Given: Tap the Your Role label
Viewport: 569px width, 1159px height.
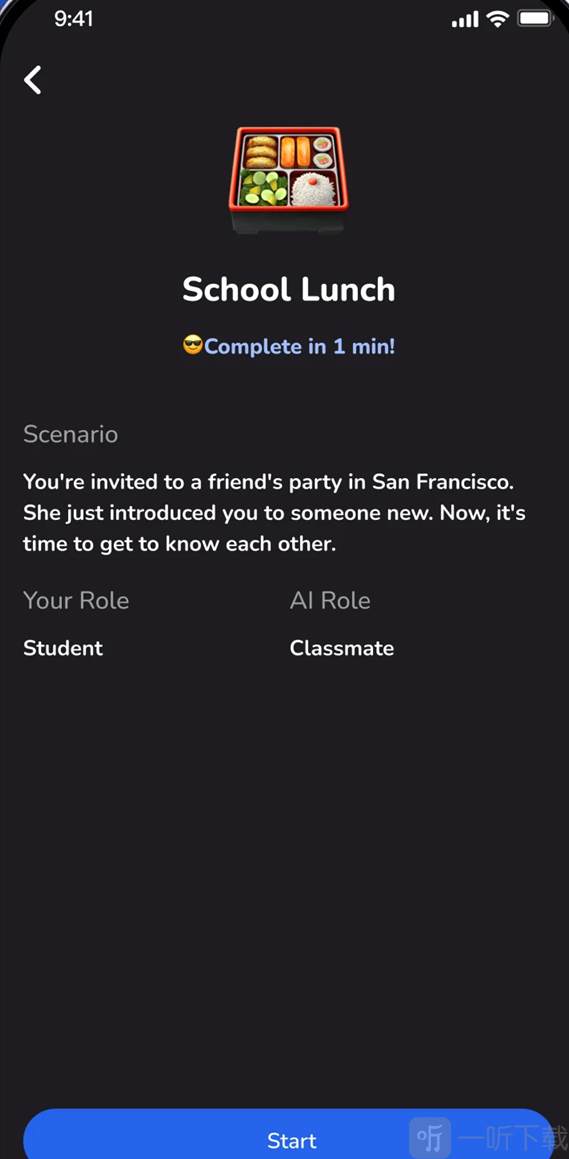Looking at the screenshot, I should [76, 600].
